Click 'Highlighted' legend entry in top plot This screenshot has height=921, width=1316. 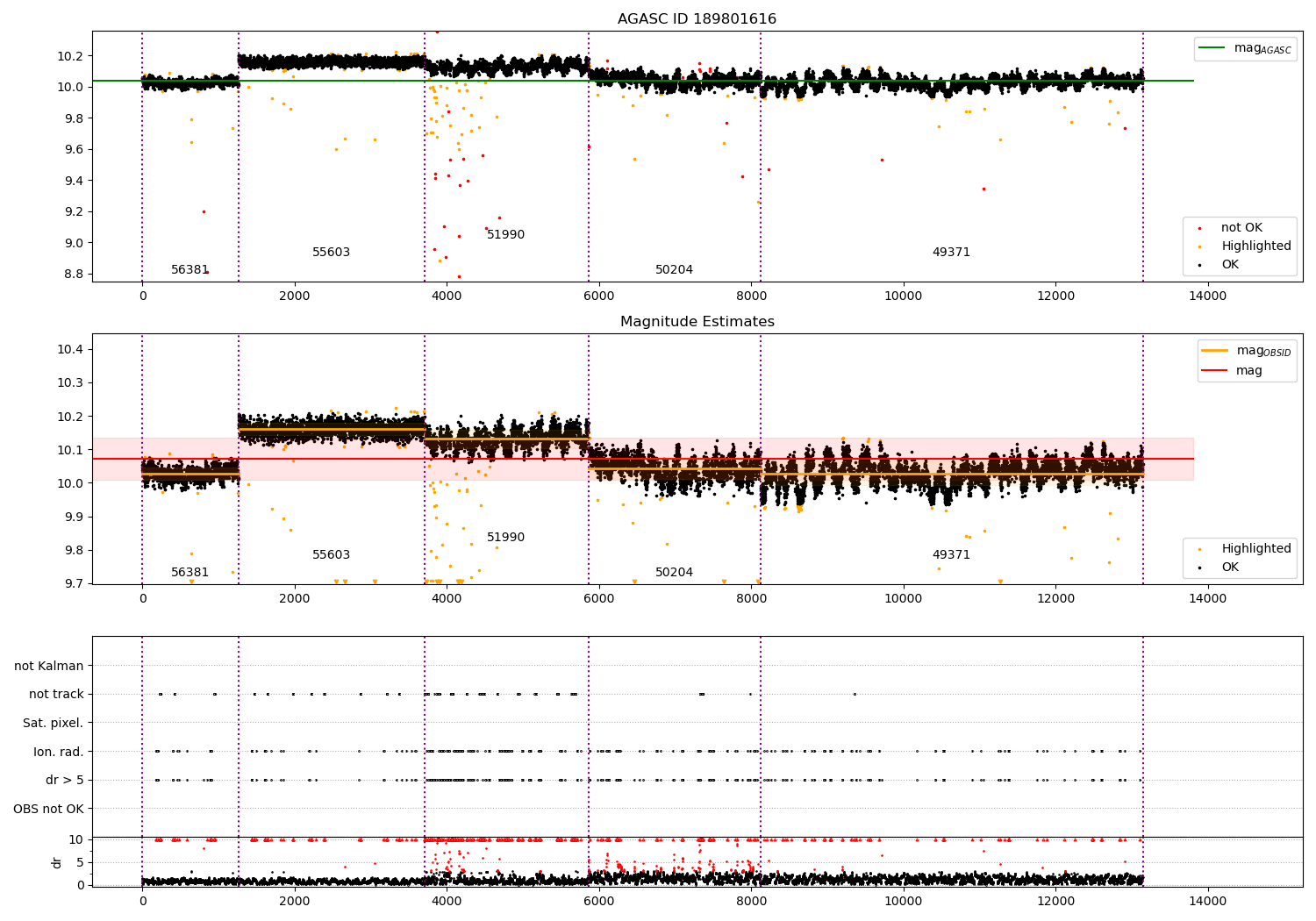click(1244, 246)
